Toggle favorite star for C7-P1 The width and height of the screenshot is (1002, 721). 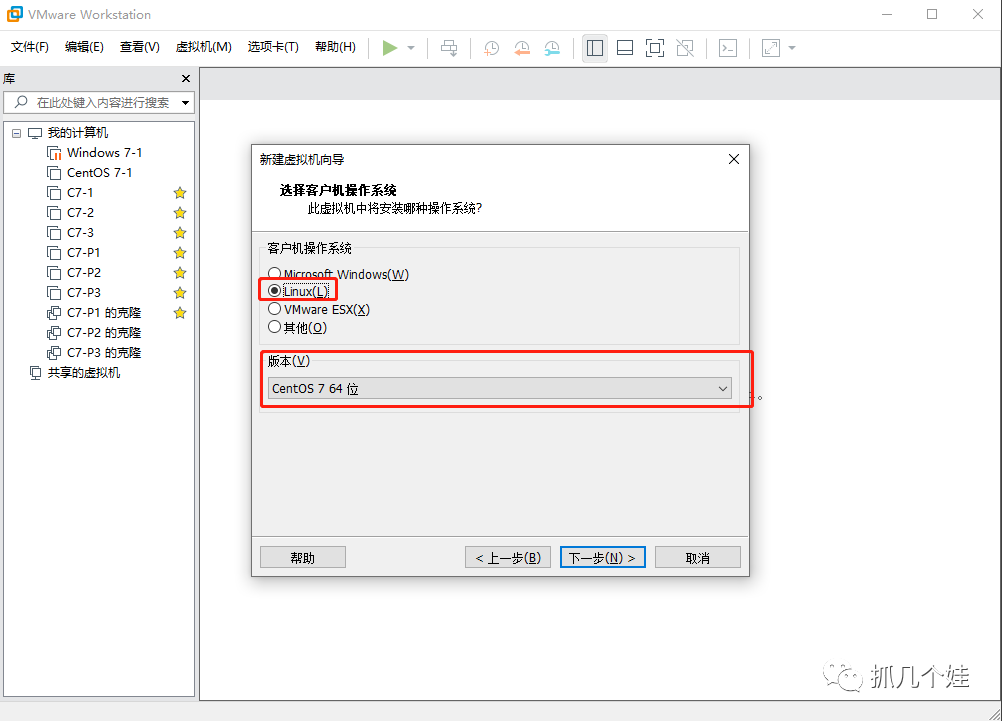[180, 252]
